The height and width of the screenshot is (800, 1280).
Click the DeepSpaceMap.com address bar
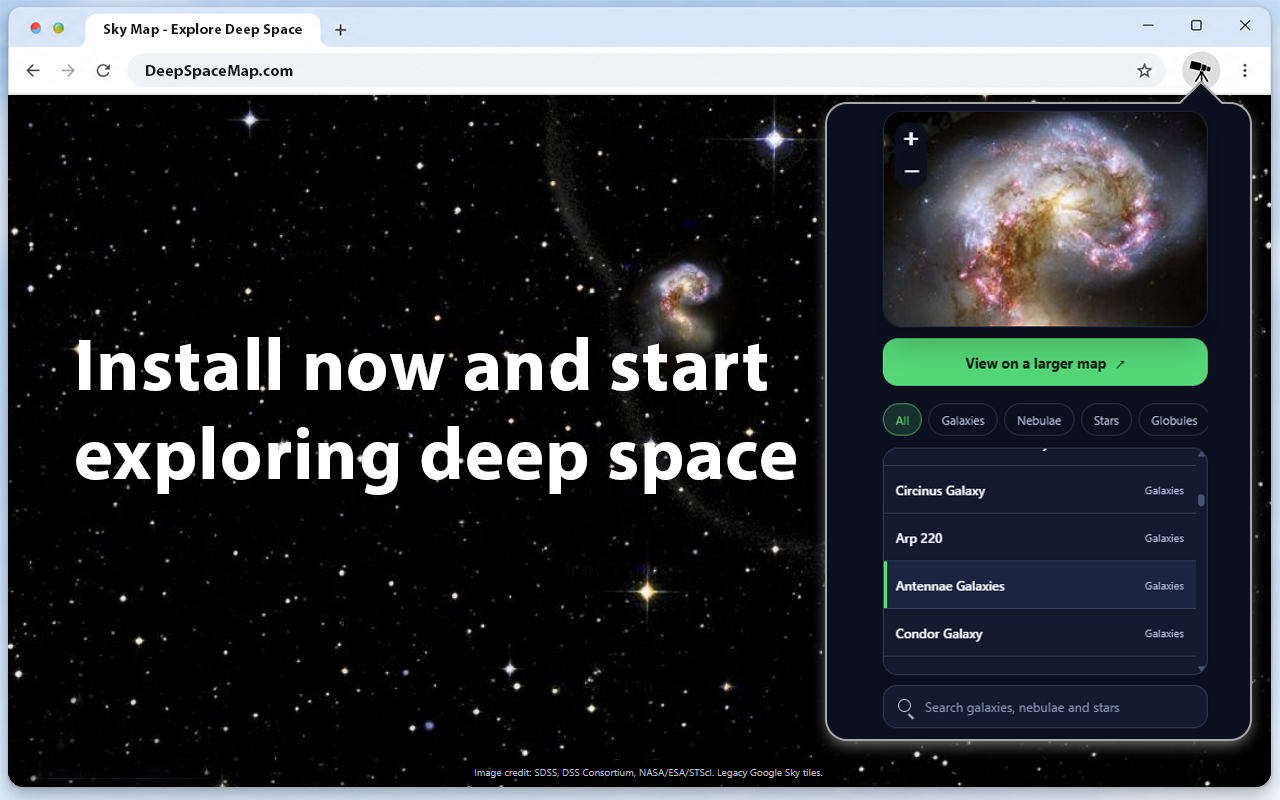coord(646,70)
